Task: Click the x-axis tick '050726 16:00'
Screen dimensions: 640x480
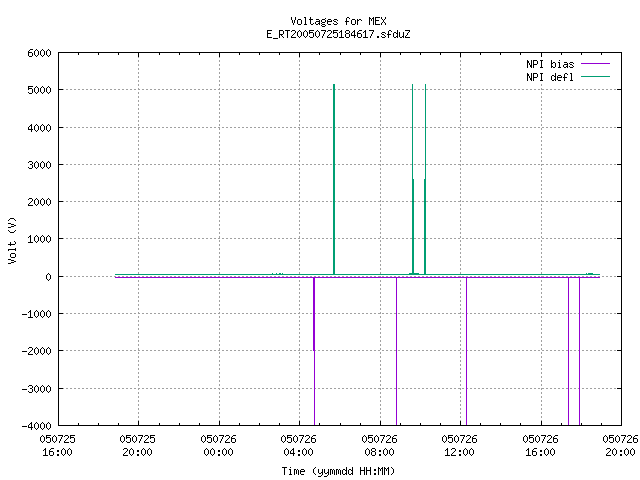Action: click(x=540, y=446)
